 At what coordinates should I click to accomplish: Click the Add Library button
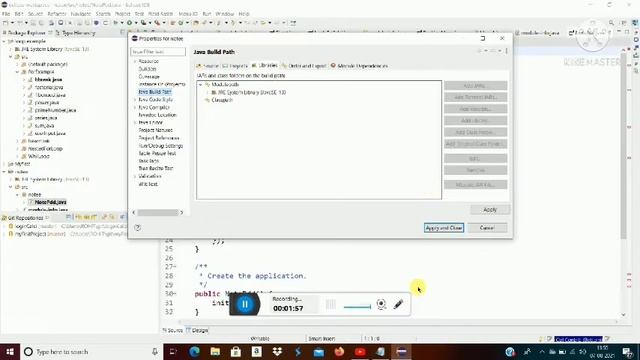476,120
